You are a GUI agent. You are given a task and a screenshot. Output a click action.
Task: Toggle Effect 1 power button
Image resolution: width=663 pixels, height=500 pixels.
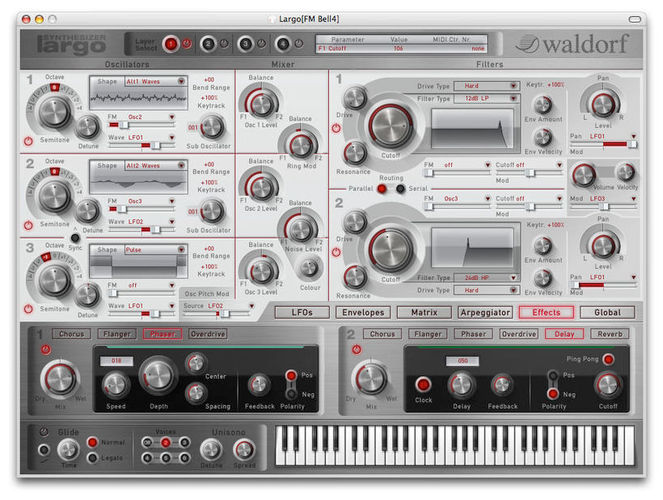[46, 350]
